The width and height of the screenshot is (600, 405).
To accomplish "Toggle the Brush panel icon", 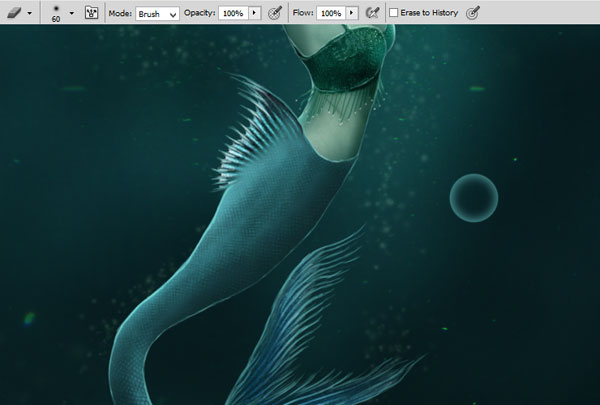I will 91,13.
